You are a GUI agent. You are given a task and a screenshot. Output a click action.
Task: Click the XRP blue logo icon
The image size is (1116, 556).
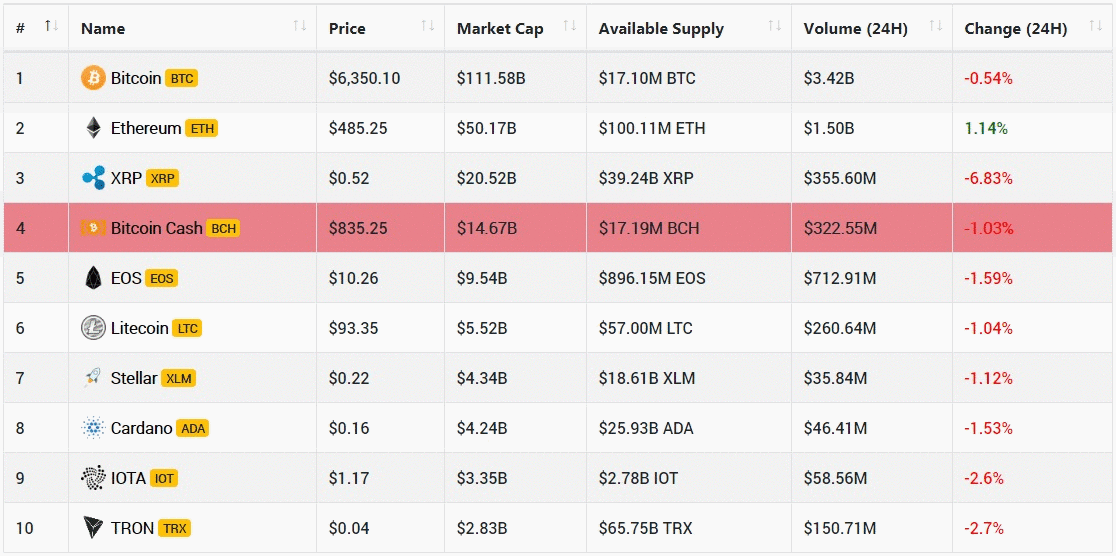click(x=93, y=178)
